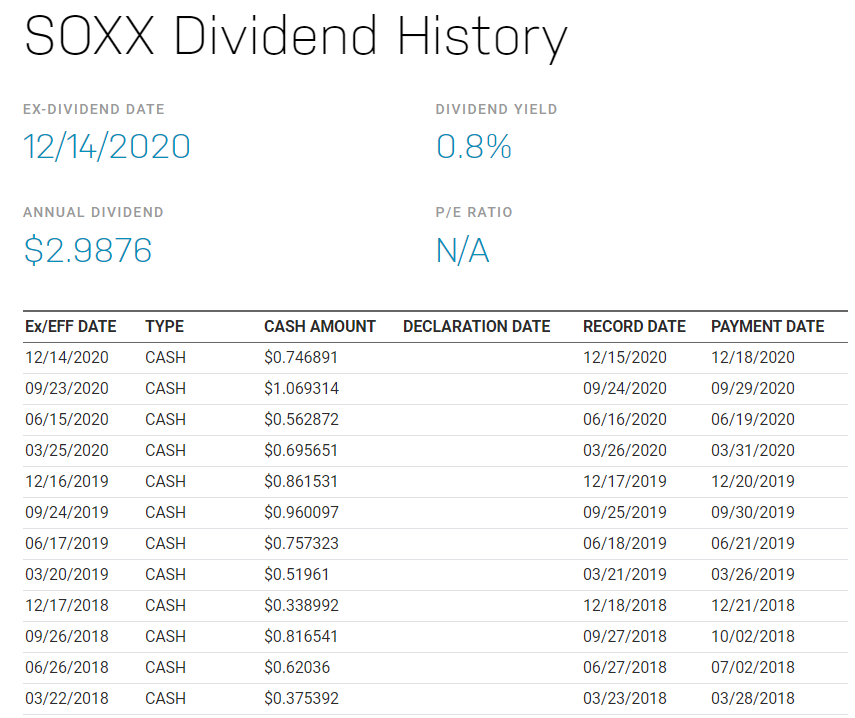Click cash amount $1.069314
855x718 pixels.
point(302,388)
